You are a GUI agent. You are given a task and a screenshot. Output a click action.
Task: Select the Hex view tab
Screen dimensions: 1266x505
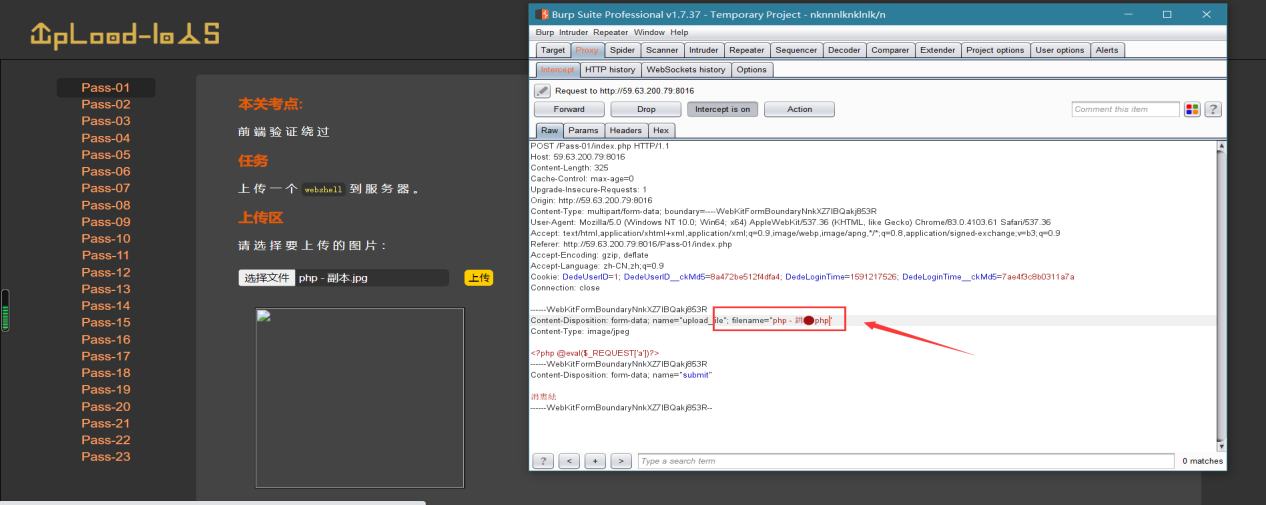coord(661,130)
